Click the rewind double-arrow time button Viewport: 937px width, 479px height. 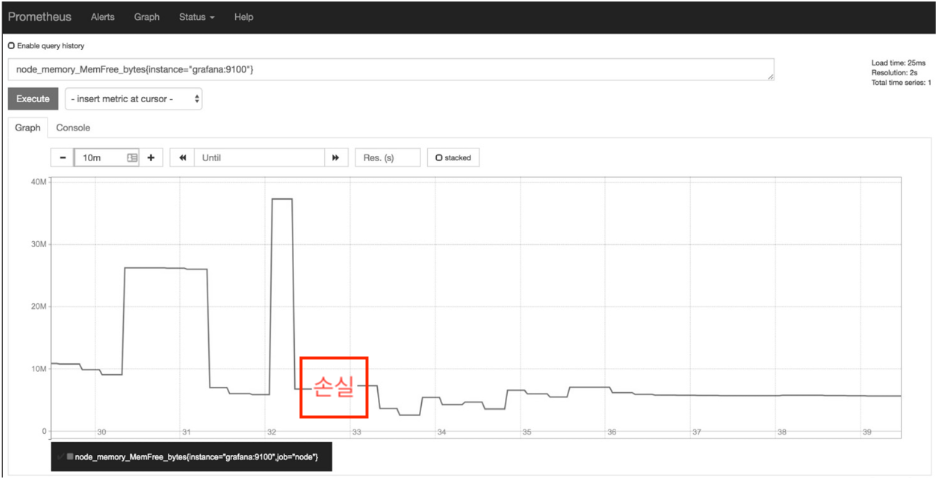[x=182, y=158]
